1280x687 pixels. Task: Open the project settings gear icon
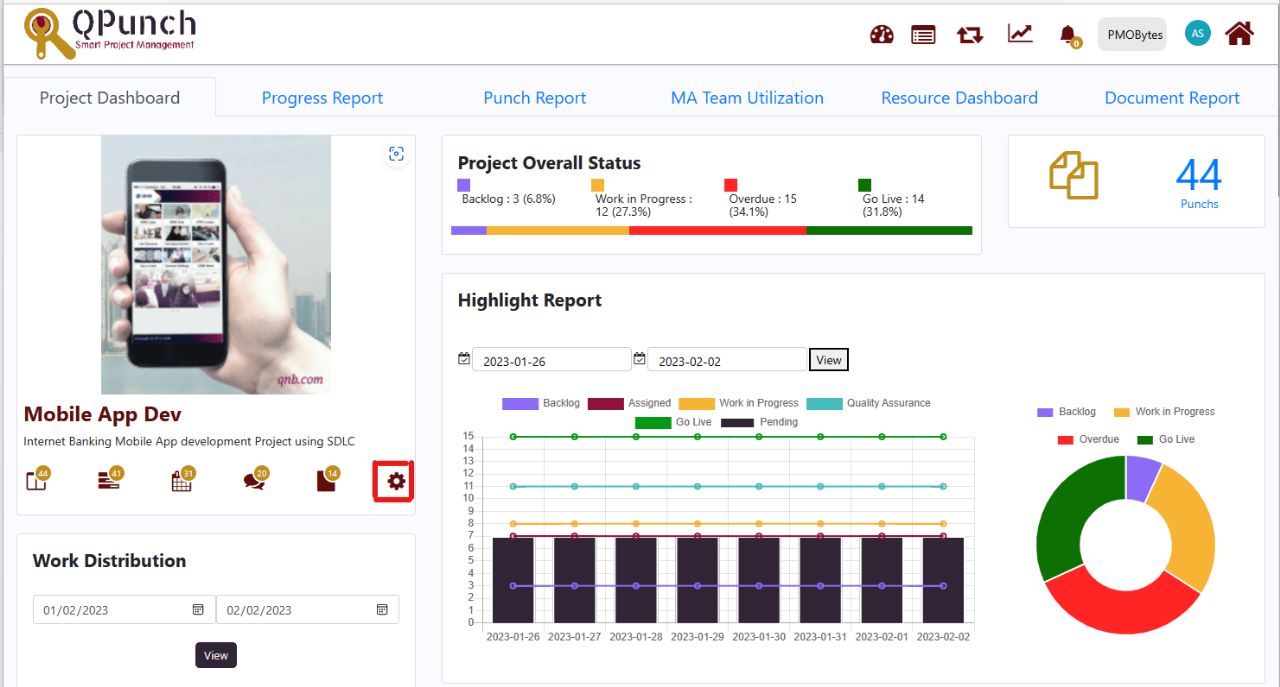(396, 481)
